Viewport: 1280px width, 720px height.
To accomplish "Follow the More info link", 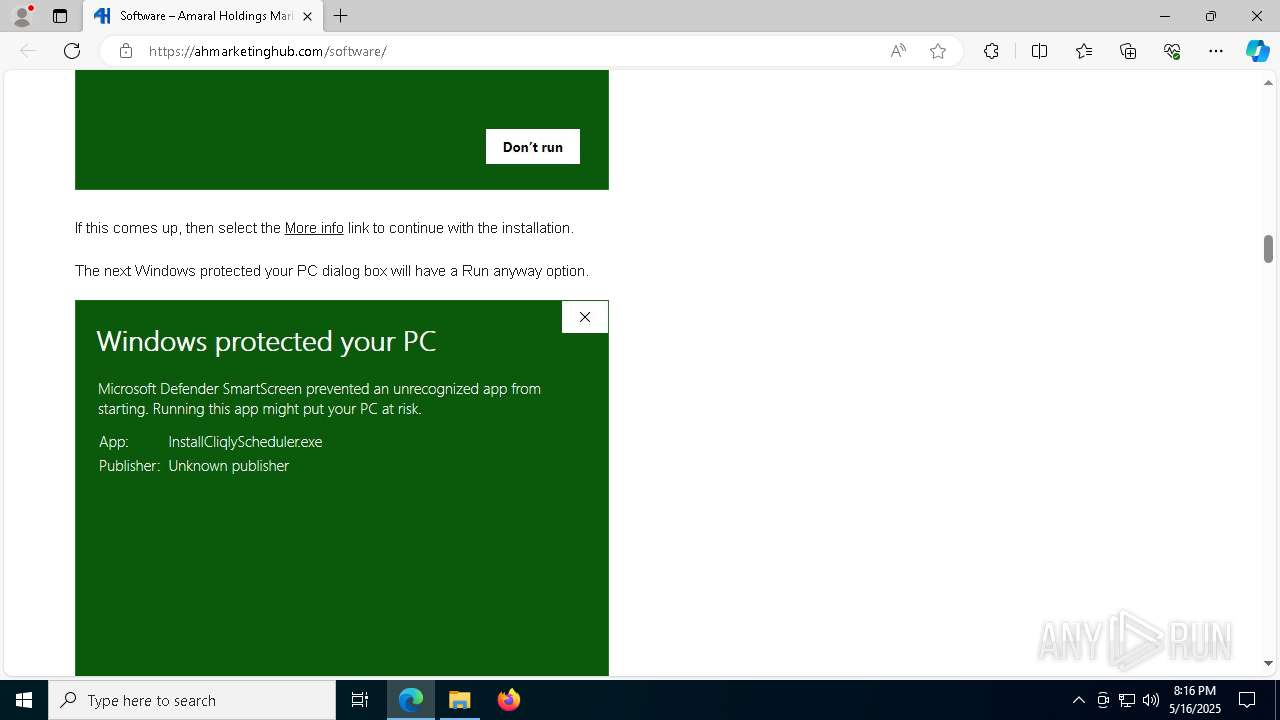I will (x=314, y=228).
